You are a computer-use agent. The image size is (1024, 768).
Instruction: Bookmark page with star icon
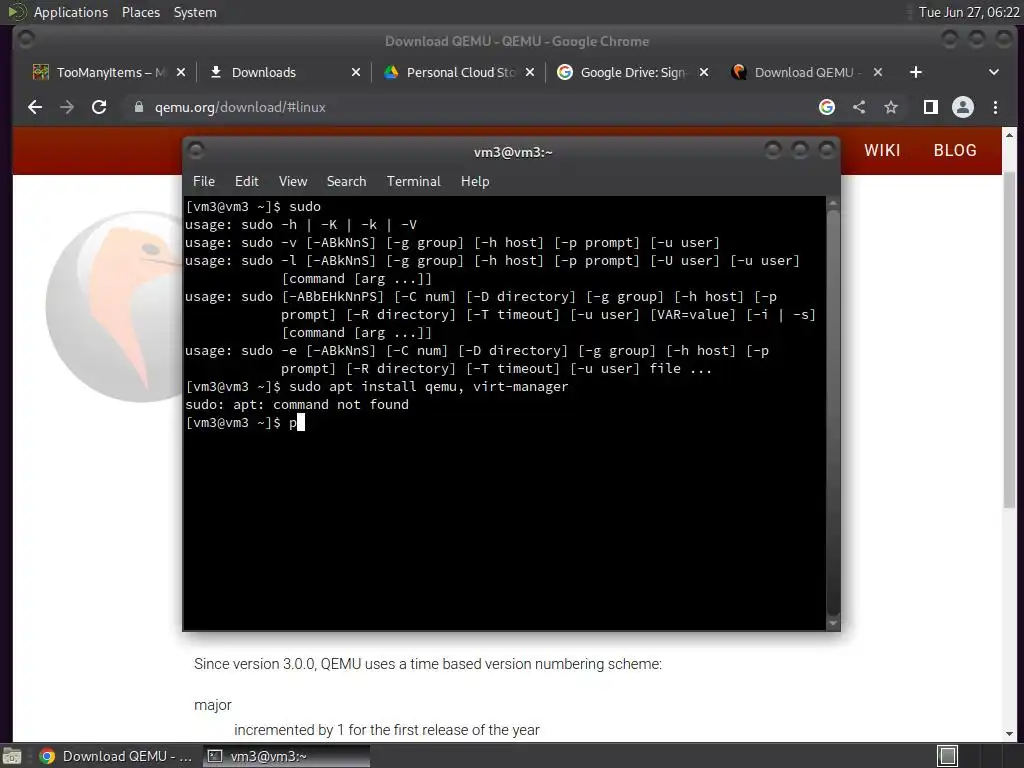pyautogui.click(x=891, y=107)
